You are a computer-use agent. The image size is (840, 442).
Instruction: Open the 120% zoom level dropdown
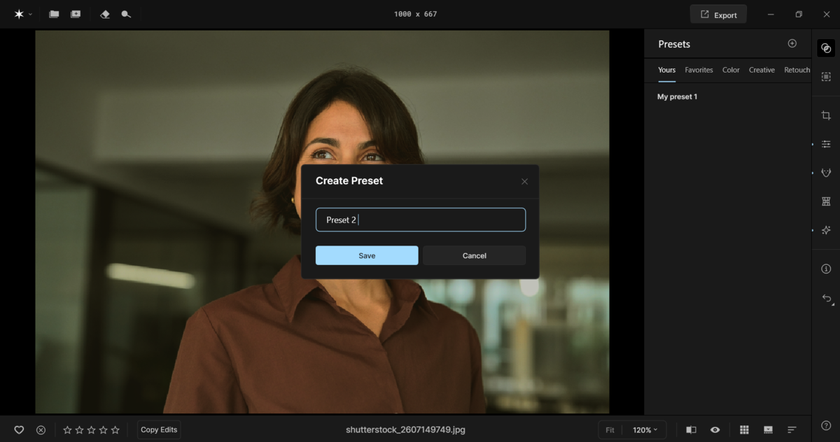[x=645, y=430]
